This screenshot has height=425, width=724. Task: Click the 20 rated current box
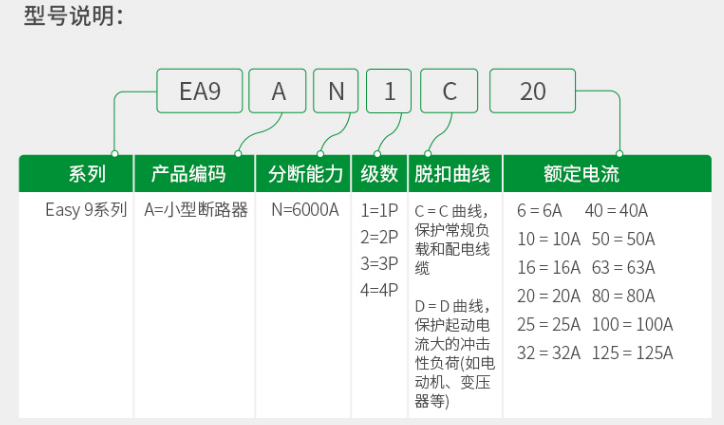(x=532, y=91)
